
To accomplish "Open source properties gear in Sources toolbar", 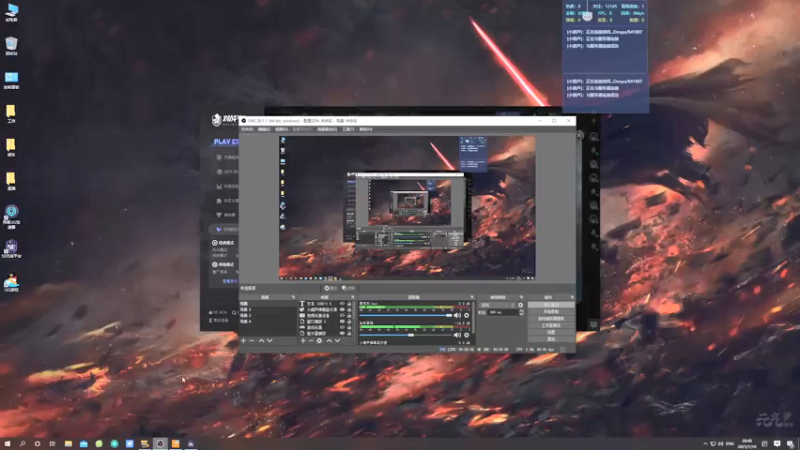I will [319, 340].
